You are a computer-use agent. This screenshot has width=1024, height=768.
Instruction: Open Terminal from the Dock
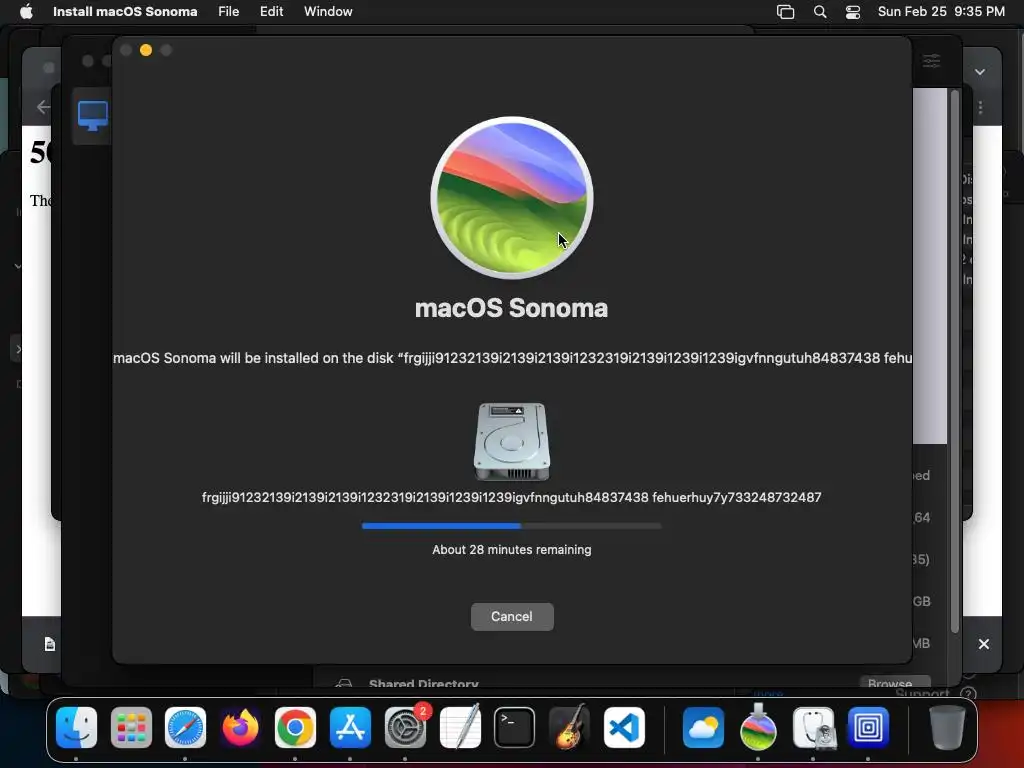(515, 727)
